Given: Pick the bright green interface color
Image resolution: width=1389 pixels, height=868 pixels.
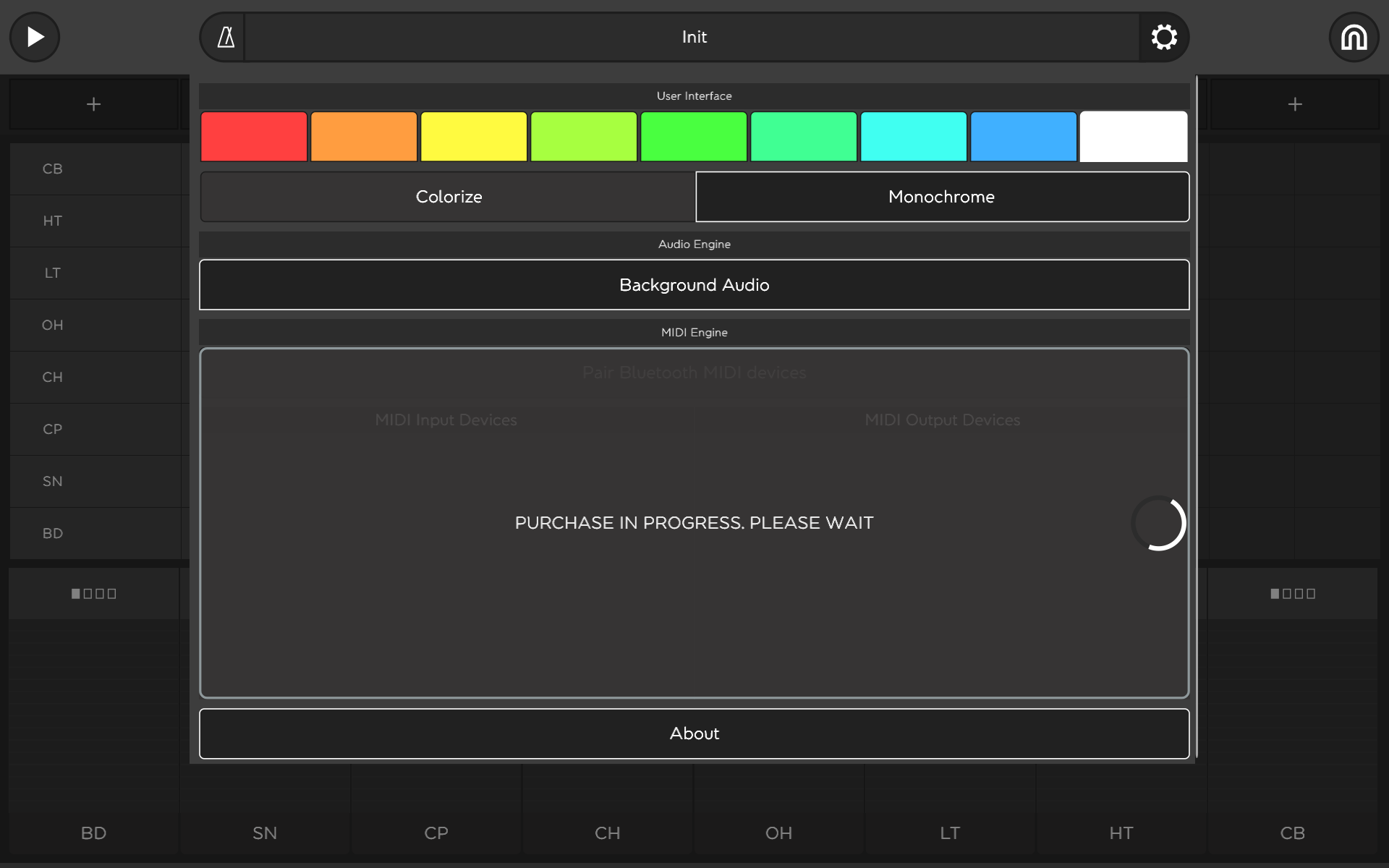Looking at the screenshot, I should point(694,136).
